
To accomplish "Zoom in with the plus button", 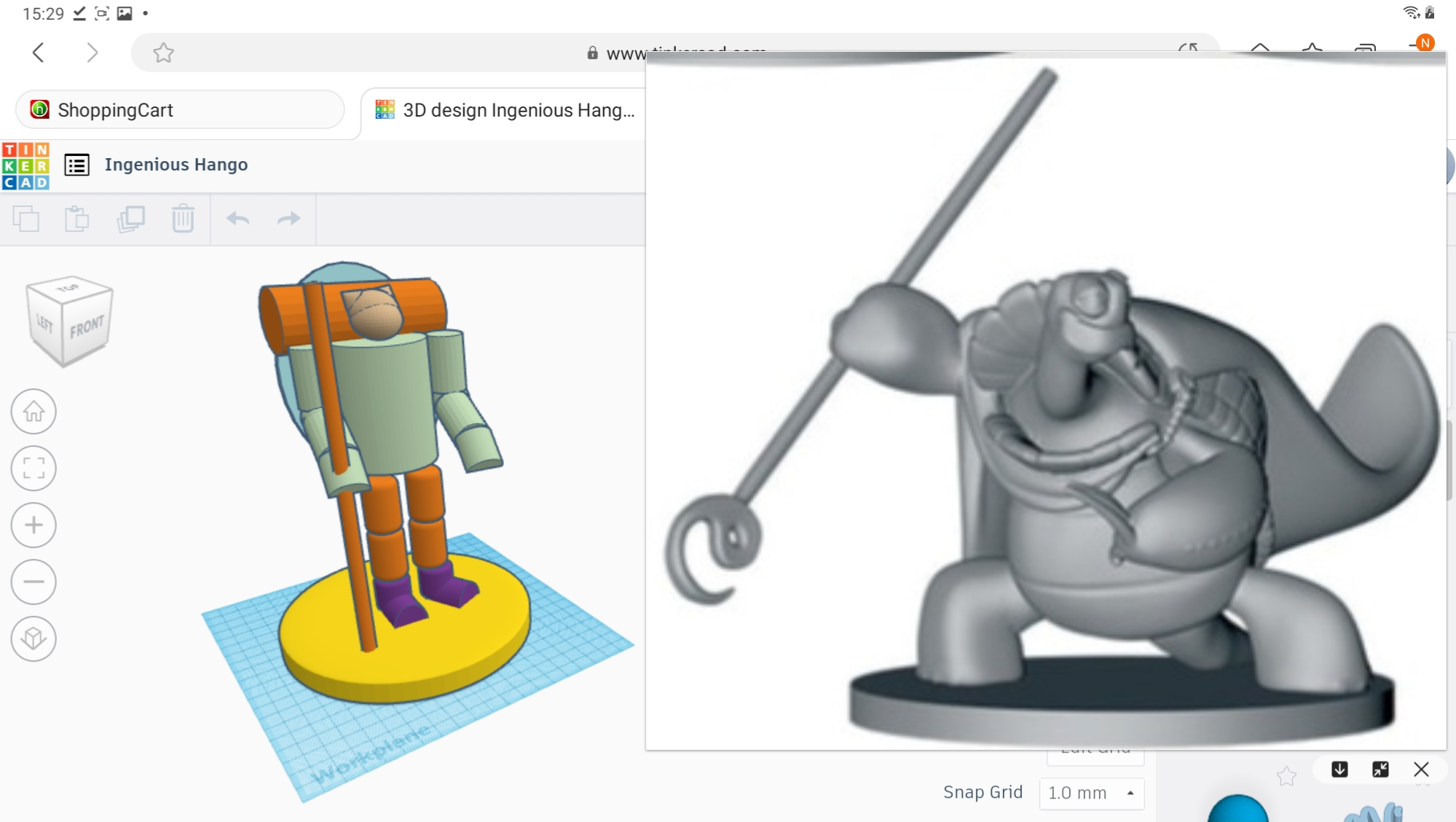I will (x=34, y=525).
